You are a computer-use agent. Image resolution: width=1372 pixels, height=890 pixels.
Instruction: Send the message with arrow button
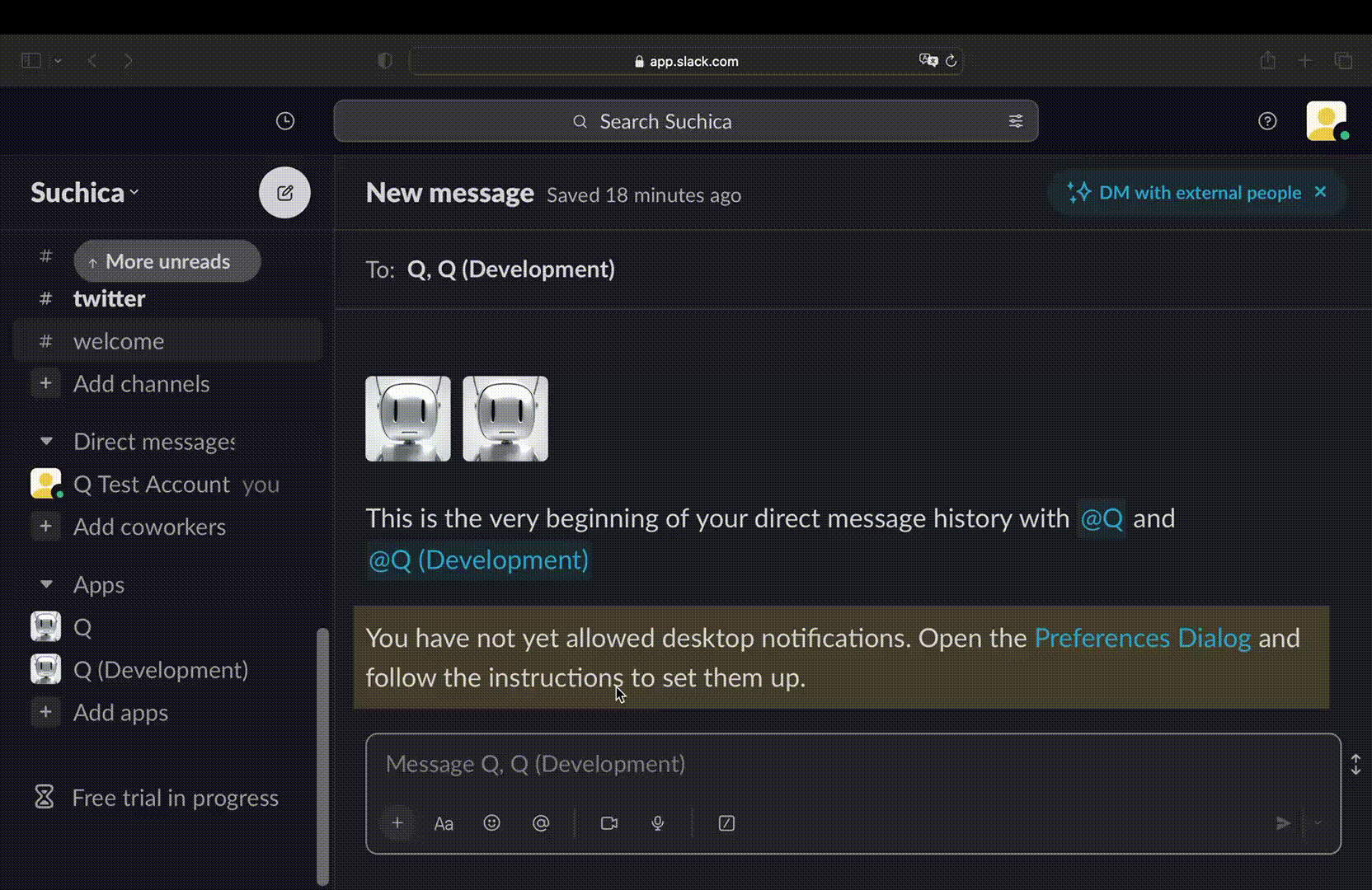[1283, 822]
